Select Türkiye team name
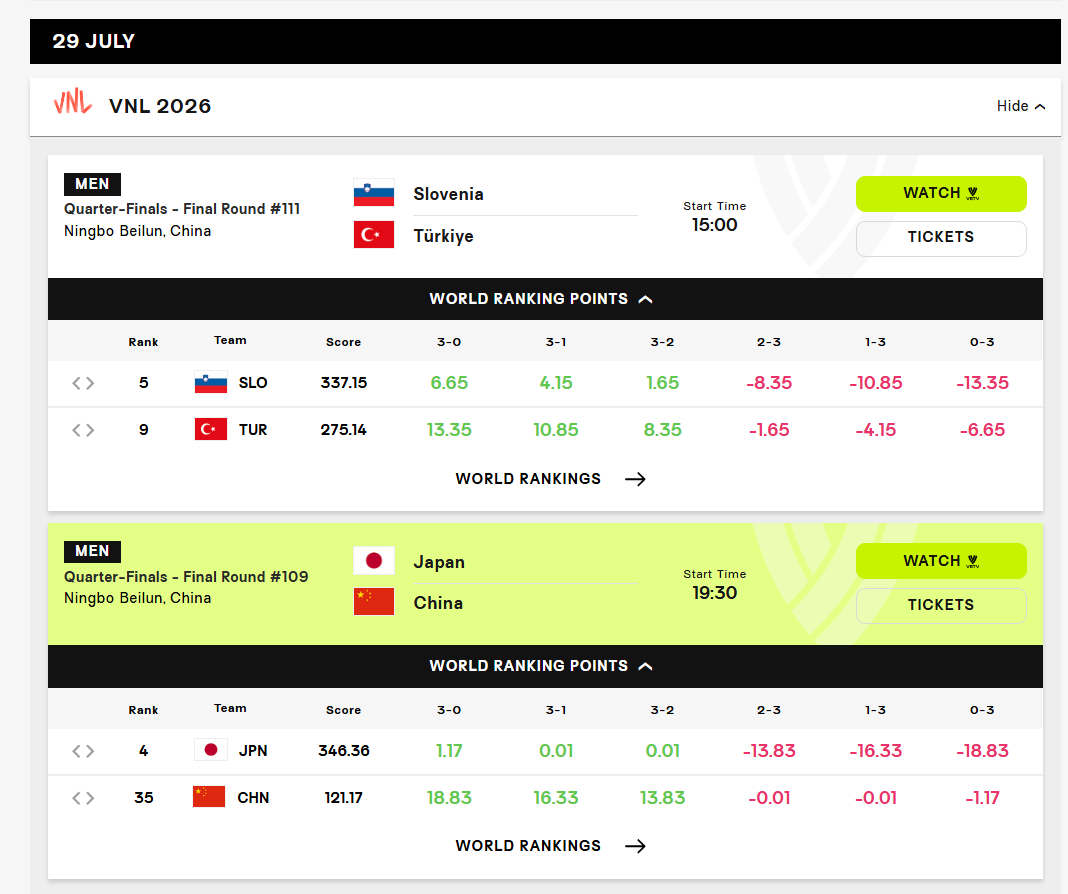Viewport: 1068px width, 894px height. click(443, 236)
